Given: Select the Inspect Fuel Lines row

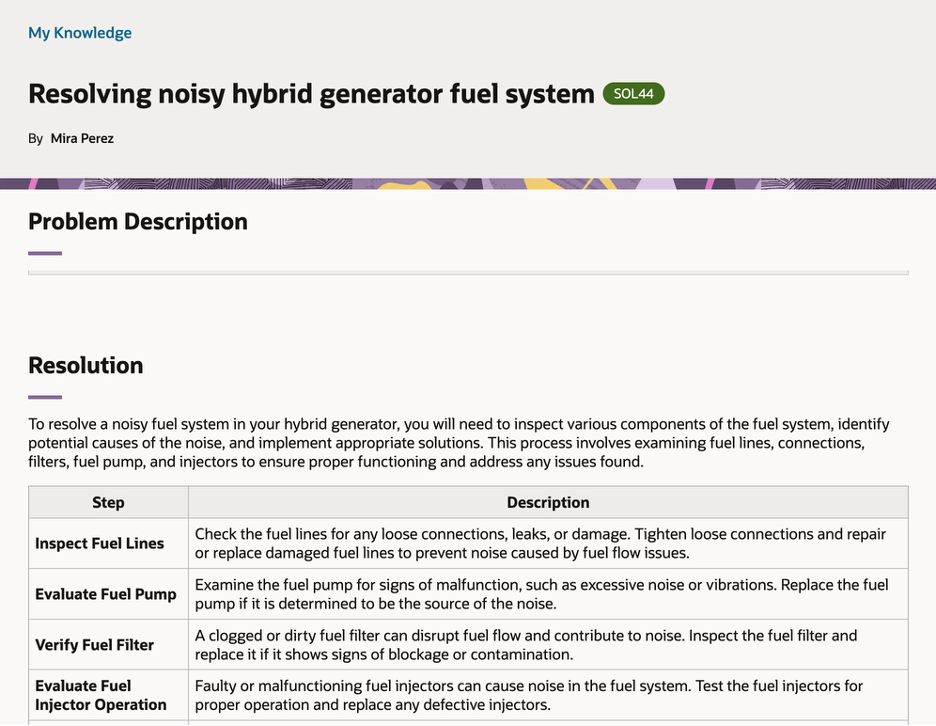Looking at the screenshot, I should click(468, 543).
